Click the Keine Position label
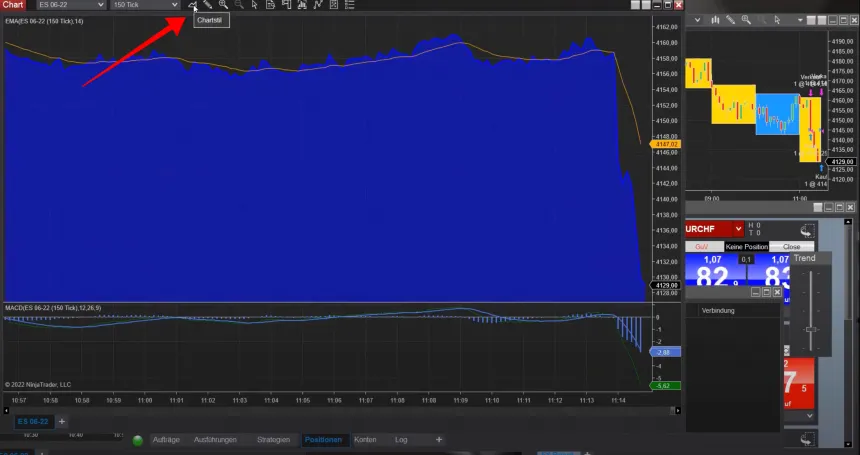 (x=746, y=247)
